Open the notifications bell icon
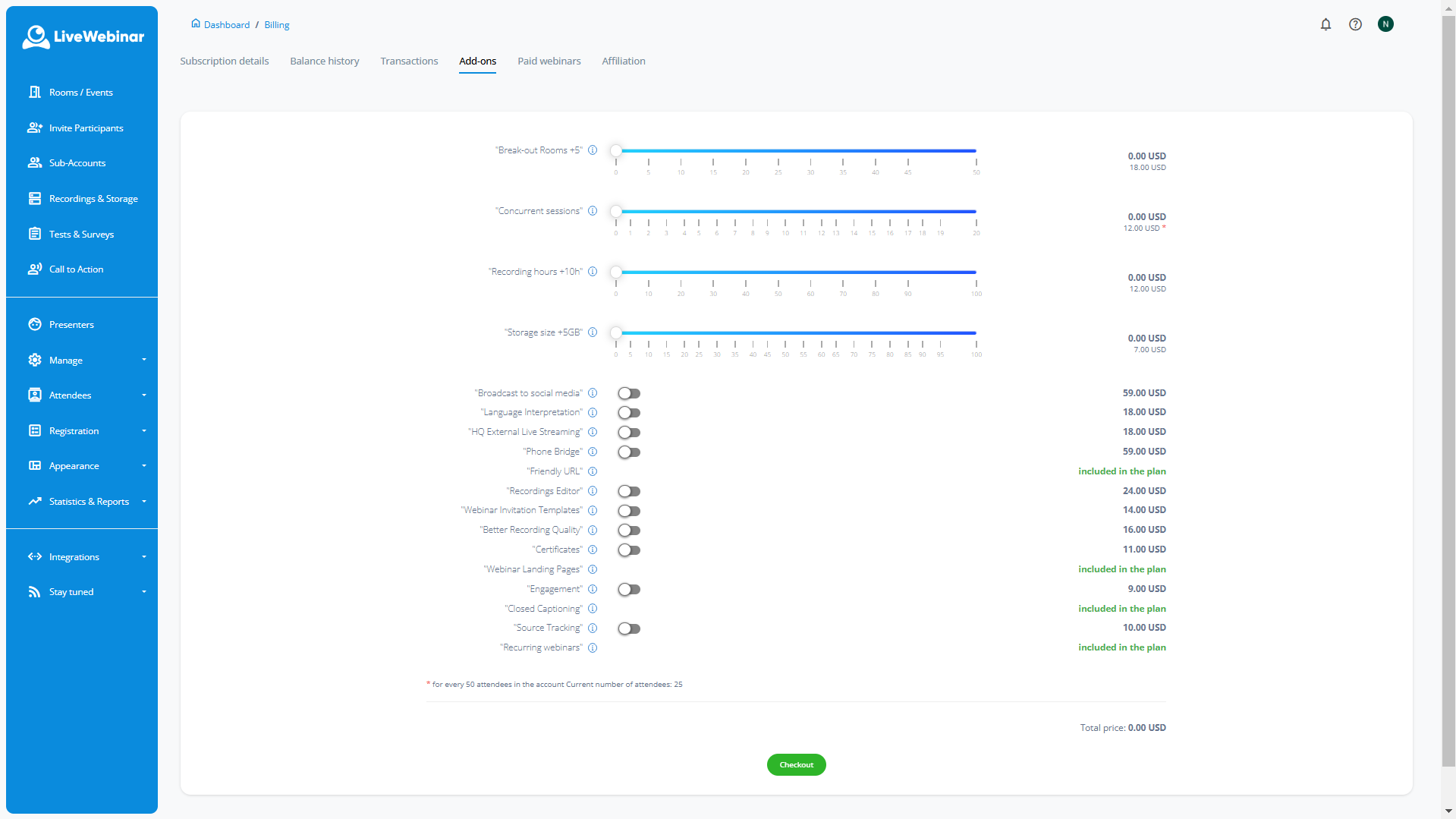1456x819 pixels. click(1325, 24)
